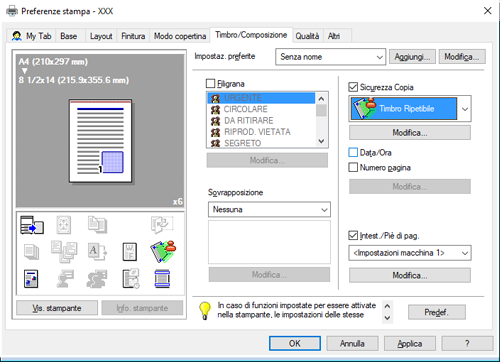Click the Annulla button
The height and width of the screenshot is (362, 500).
point(352,343)
